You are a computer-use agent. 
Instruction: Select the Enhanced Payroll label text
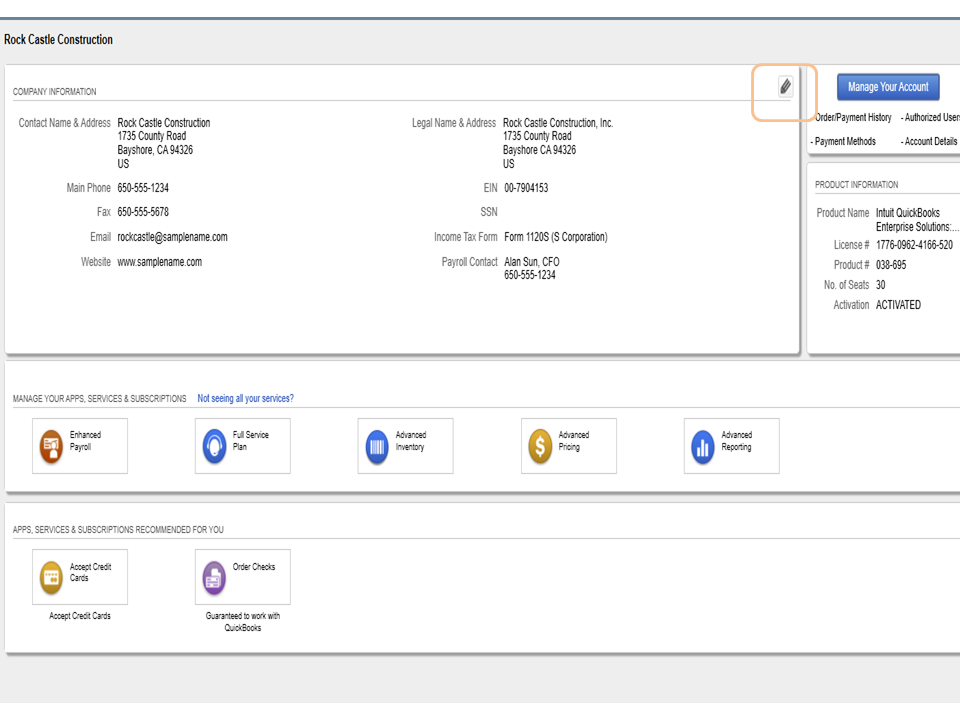click(85, 441)
